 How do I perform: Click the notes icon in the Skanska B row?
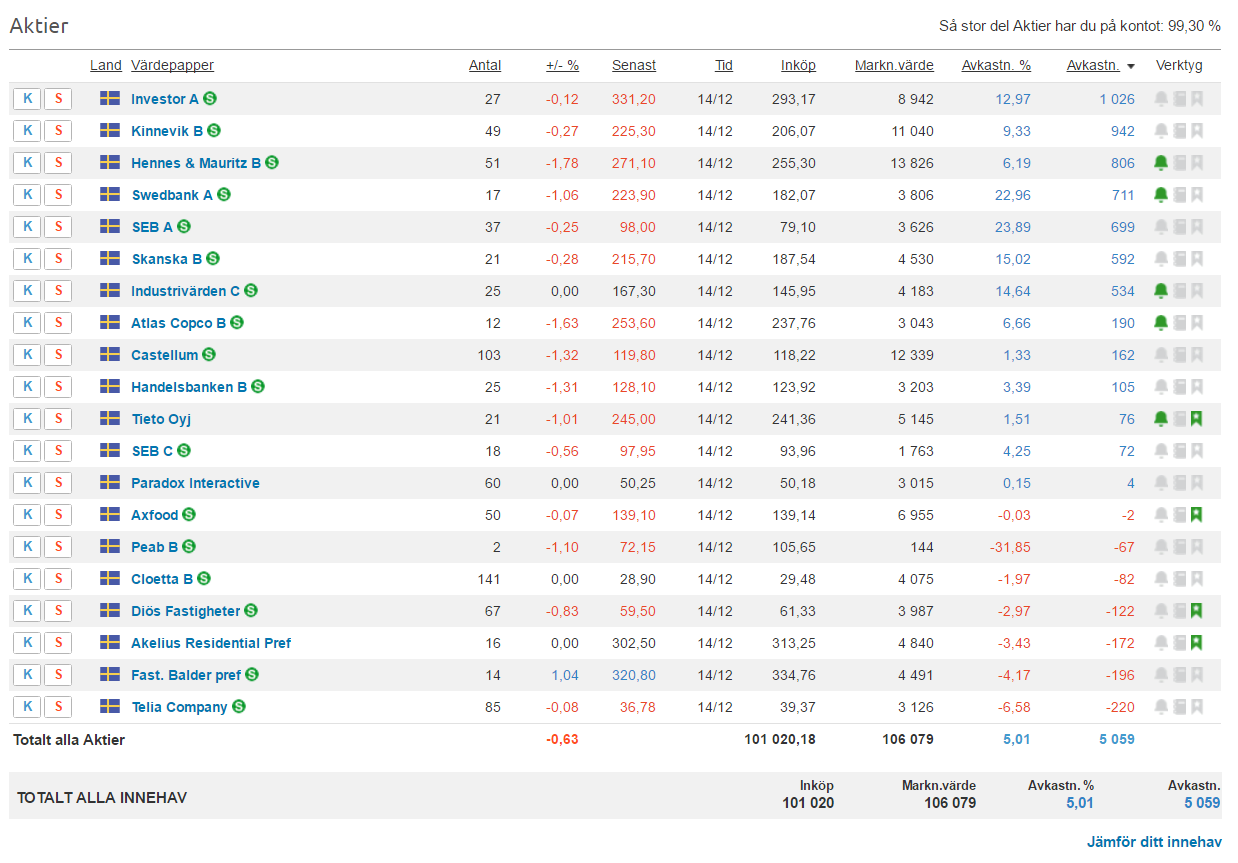coord(1179,259)
